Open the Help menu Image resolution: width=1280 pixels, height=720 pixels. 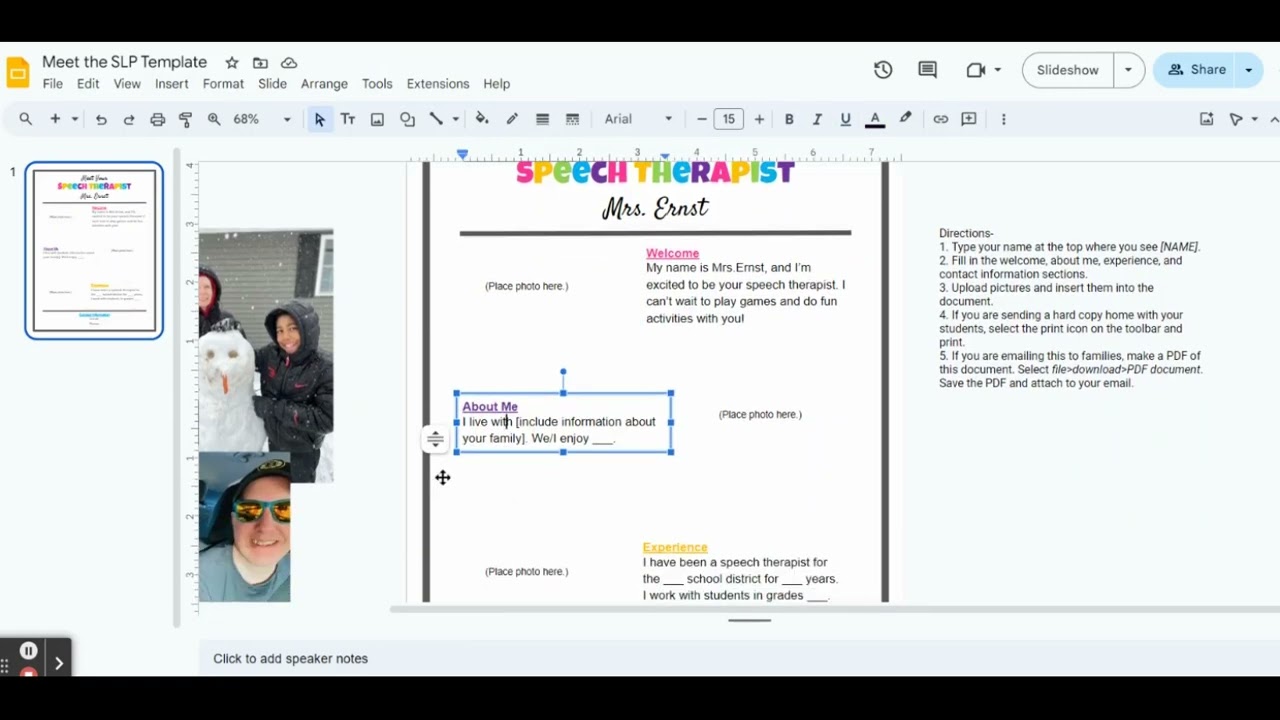coord(497,84)
